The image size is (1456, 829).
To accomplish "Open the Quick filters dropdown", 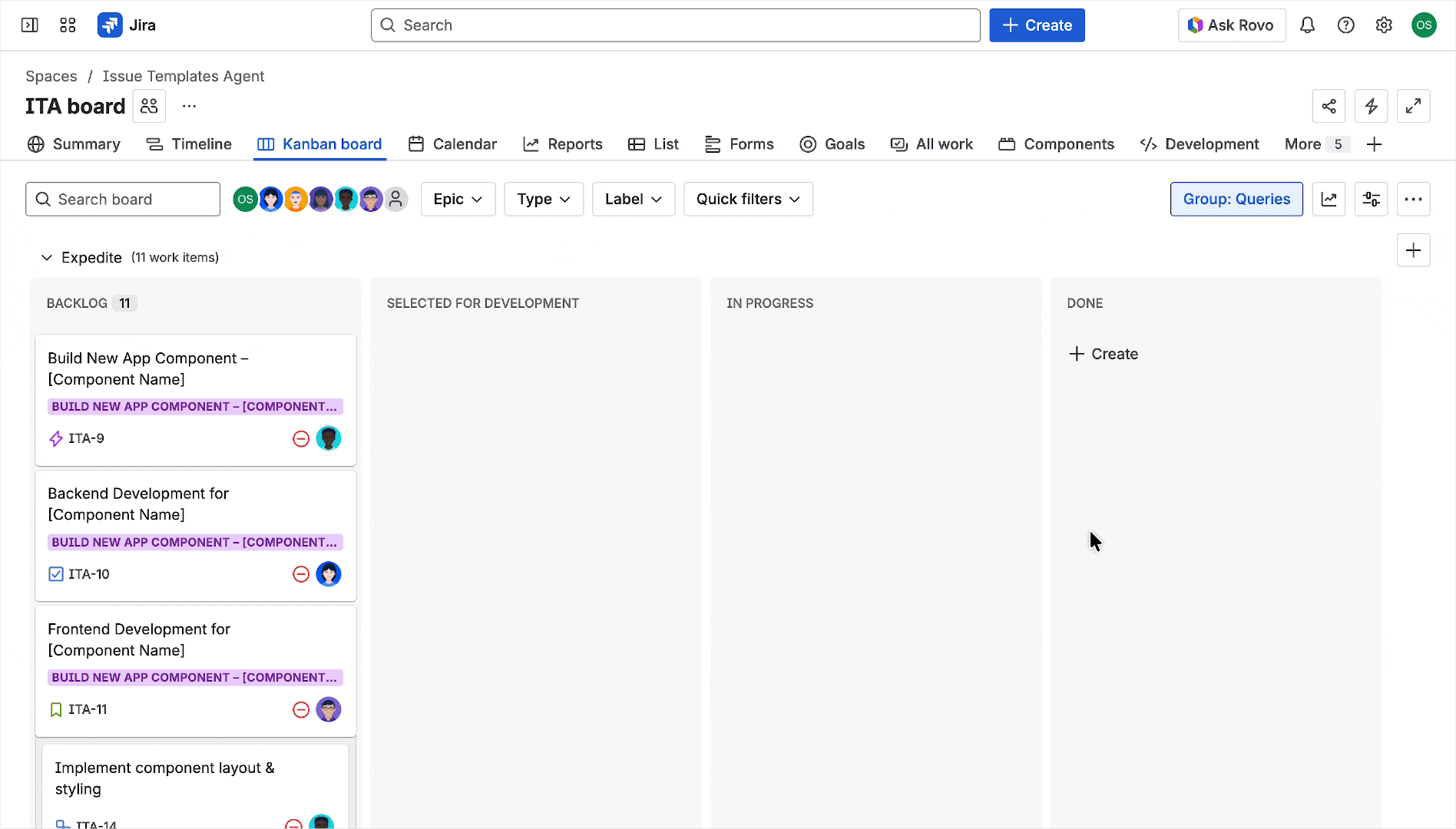I will coord(748,200).
